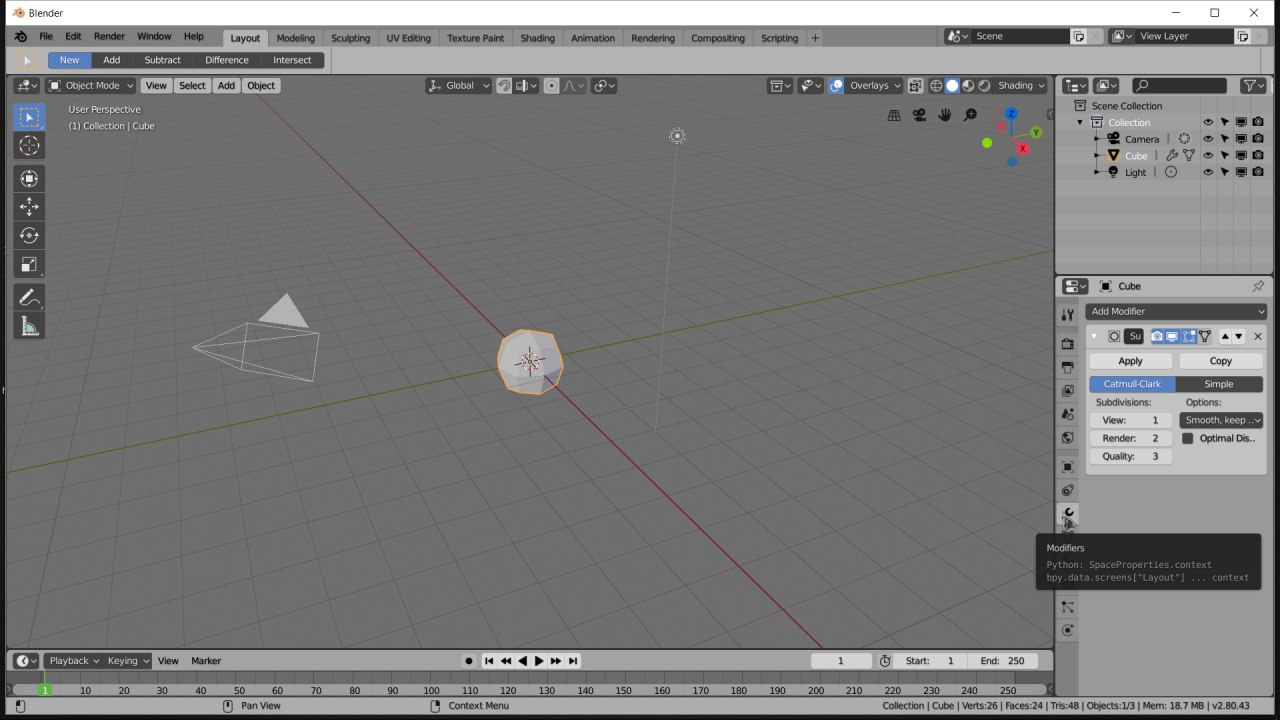Activate the Scale tool

tap(29, 265)
